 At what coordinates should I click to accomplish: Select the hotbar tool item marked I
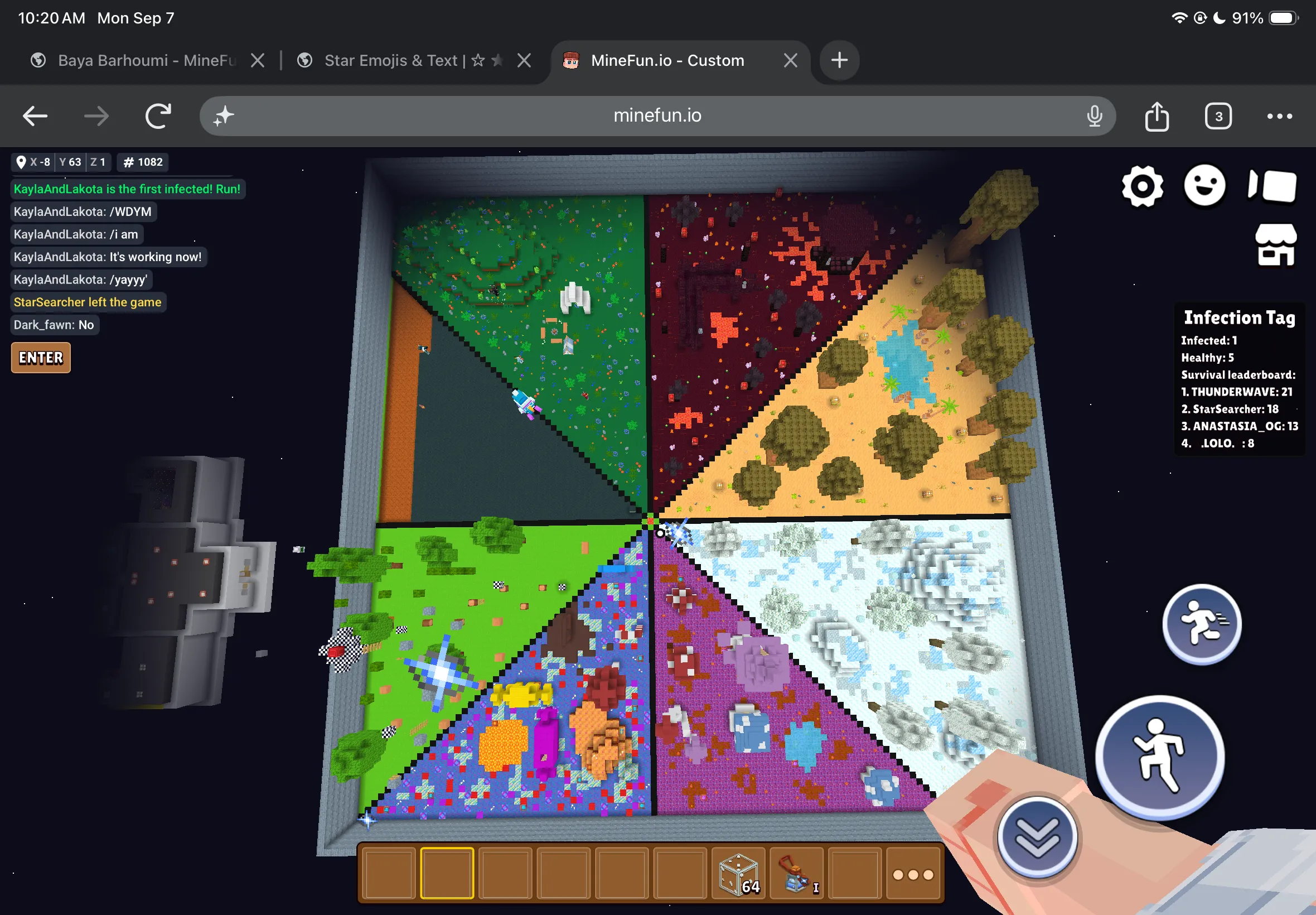pos(797,874)
